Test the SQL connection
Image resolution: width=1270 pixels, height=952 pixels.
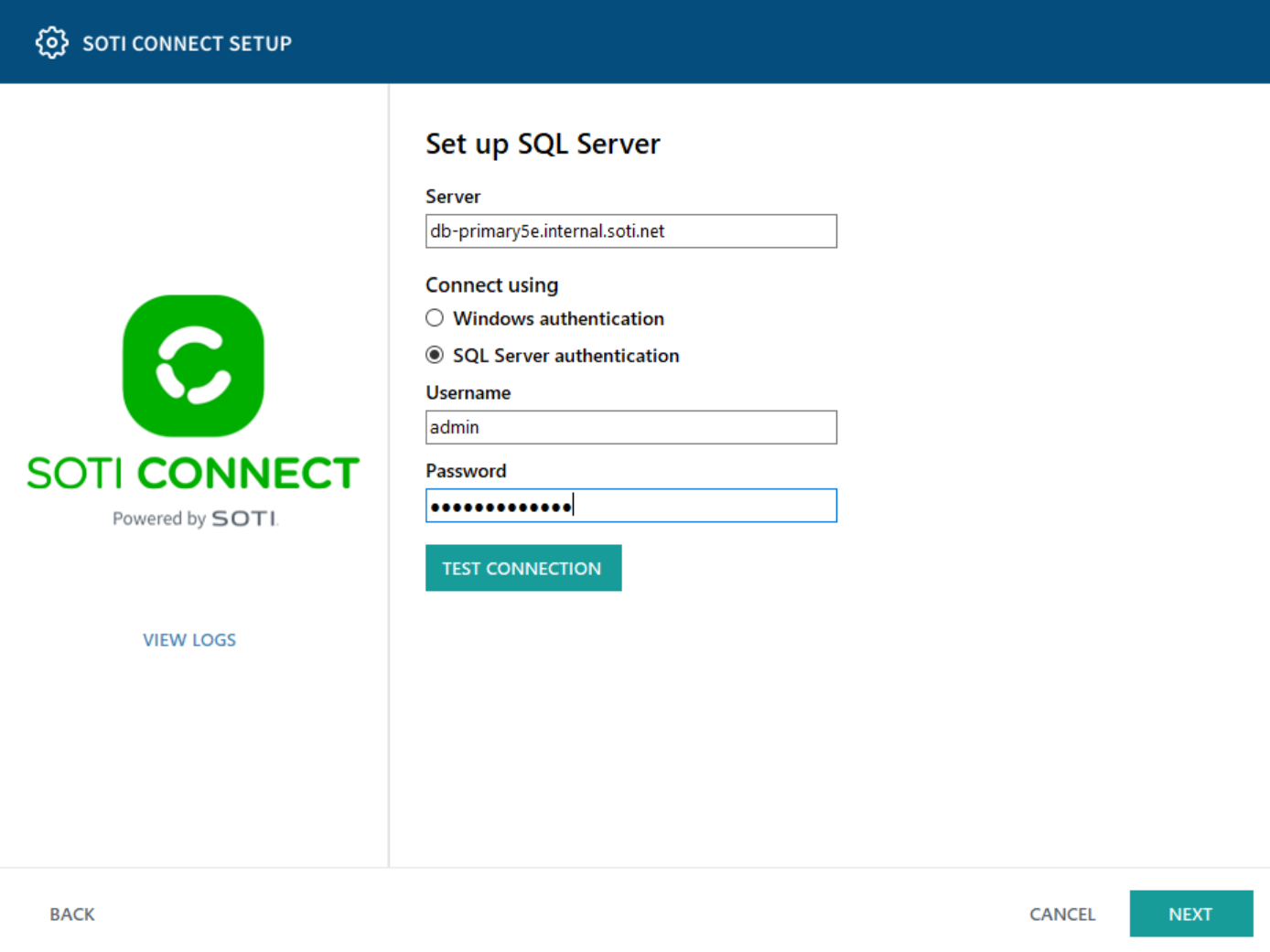coord(523,568)
